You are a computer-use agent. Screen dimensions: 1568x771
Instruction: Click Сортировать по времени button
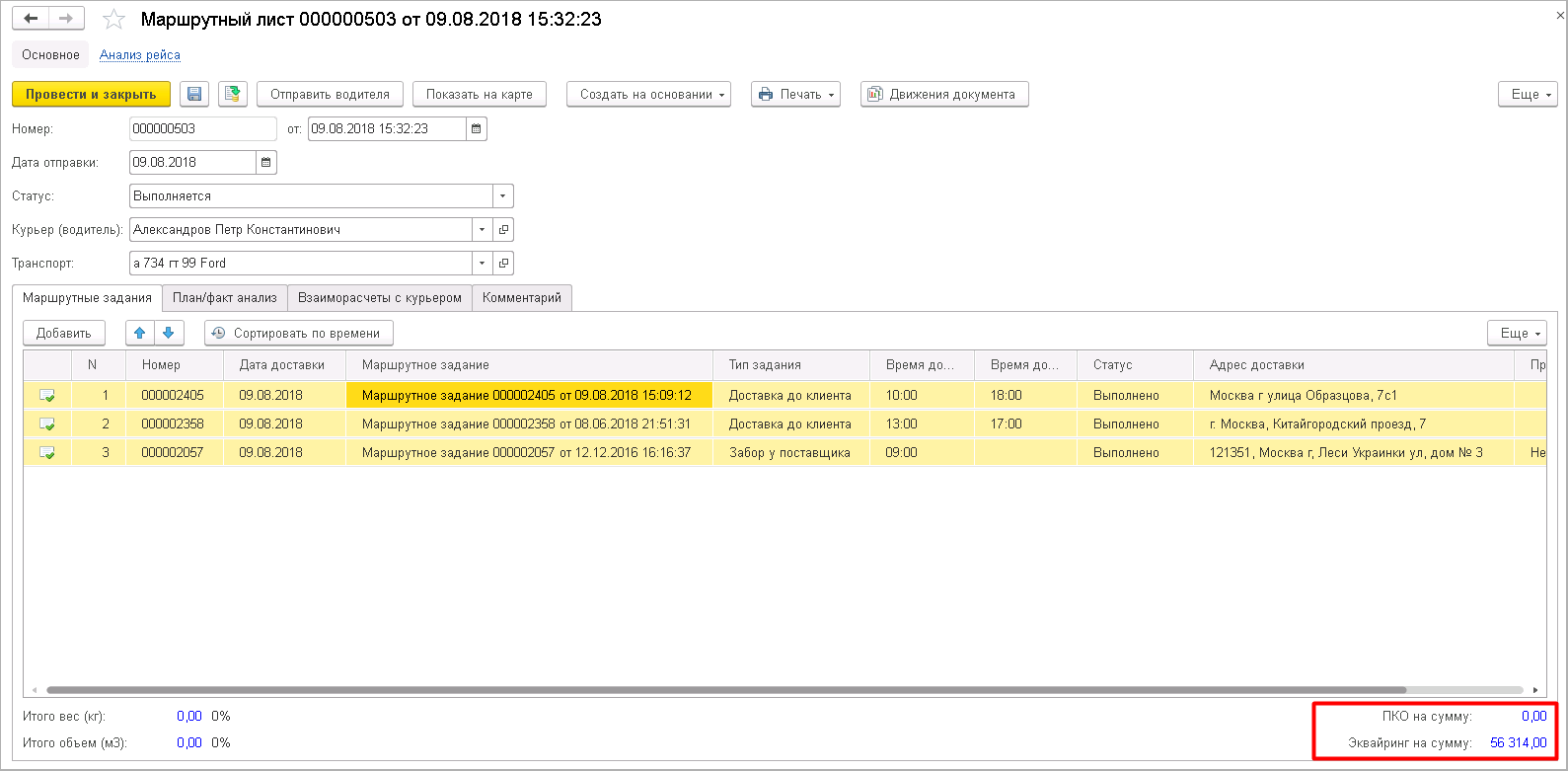[x=299, y=333]
